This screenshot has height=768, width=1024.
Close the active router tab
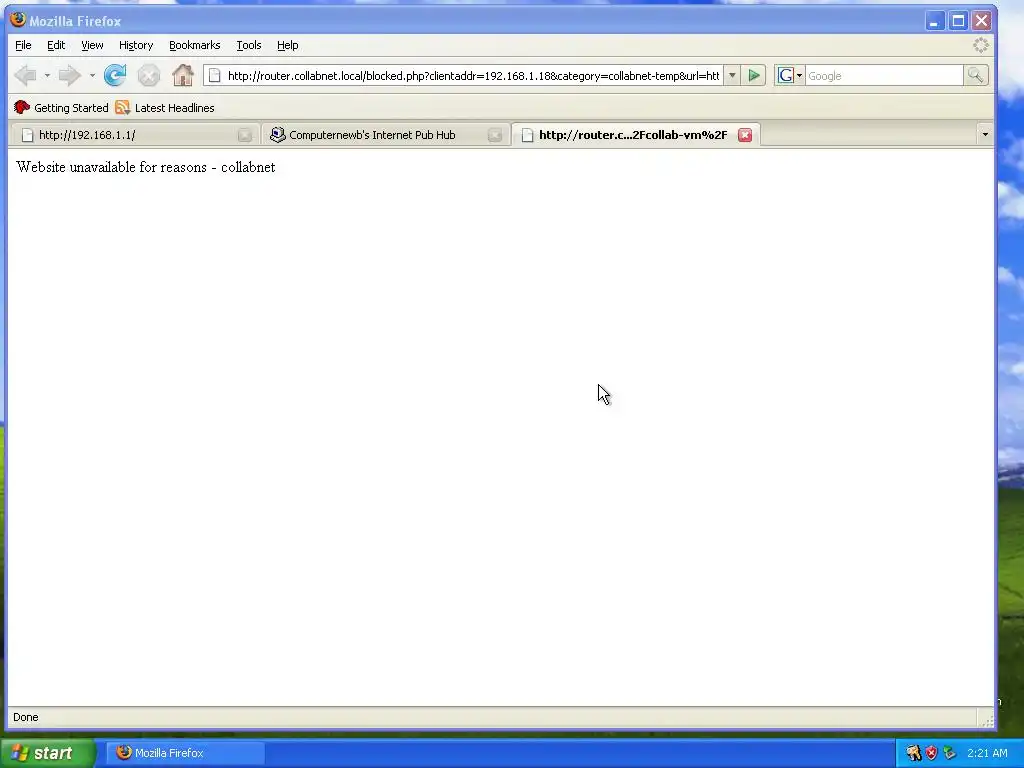click(x=745, y=135)
